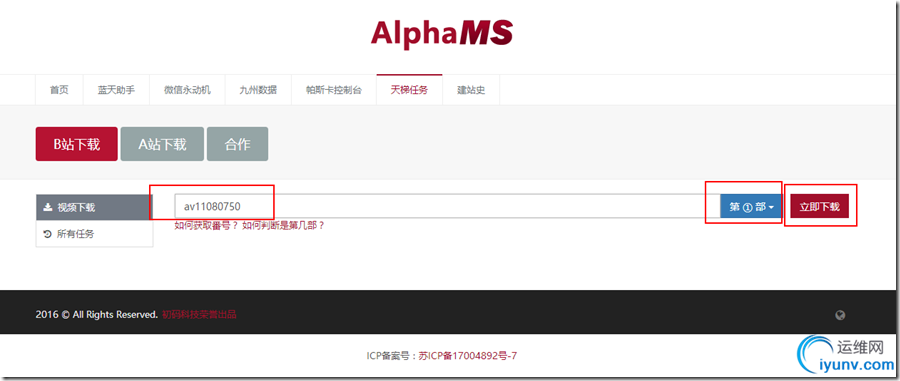Image resolution: width=900 pixels, height=381 pixels.
Task: Open the 苏ICP备17004892号-7 link
Action: [467, 356]
